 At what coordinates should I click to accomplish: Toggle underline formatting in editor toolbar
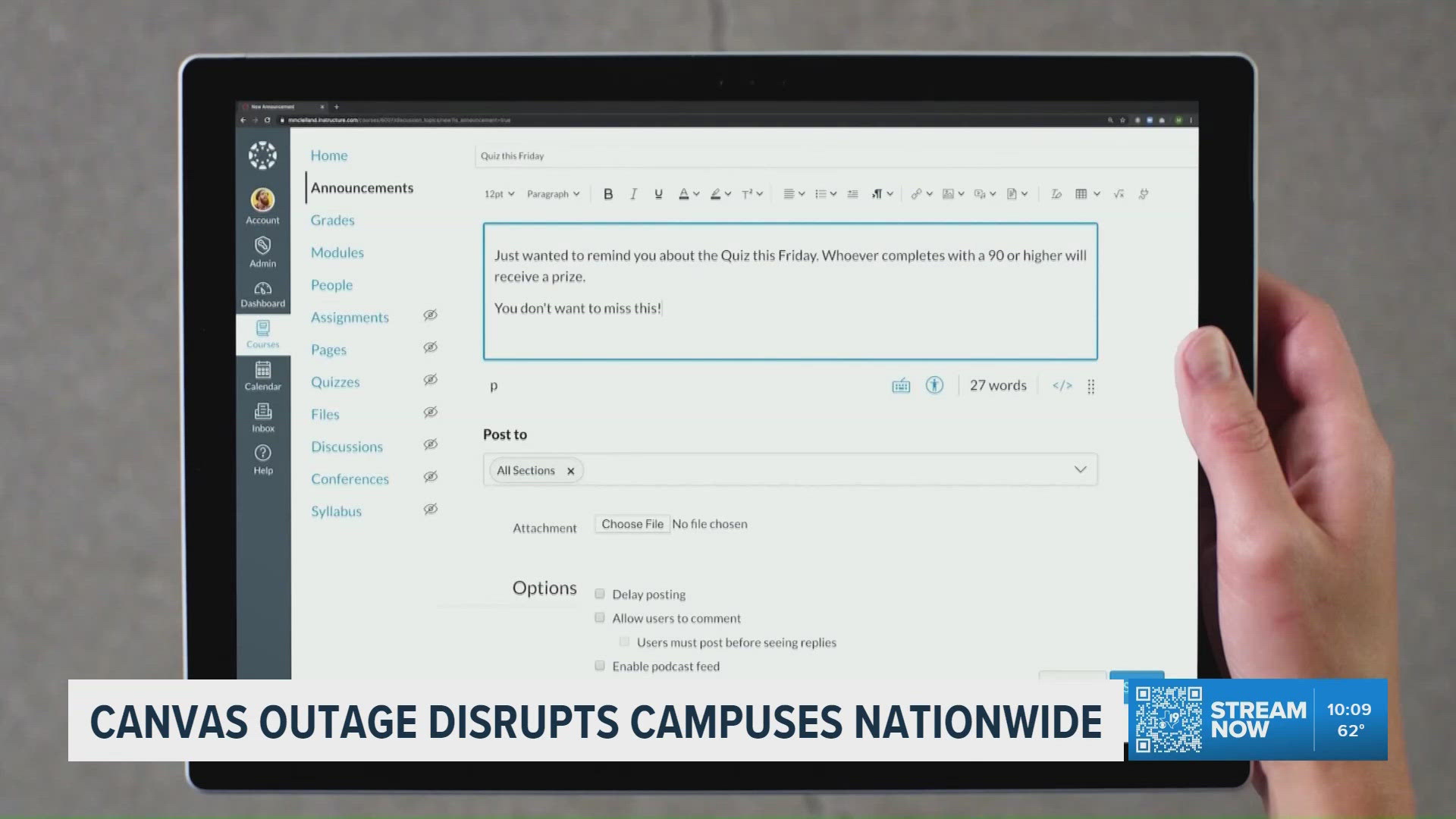click(658, 194)
